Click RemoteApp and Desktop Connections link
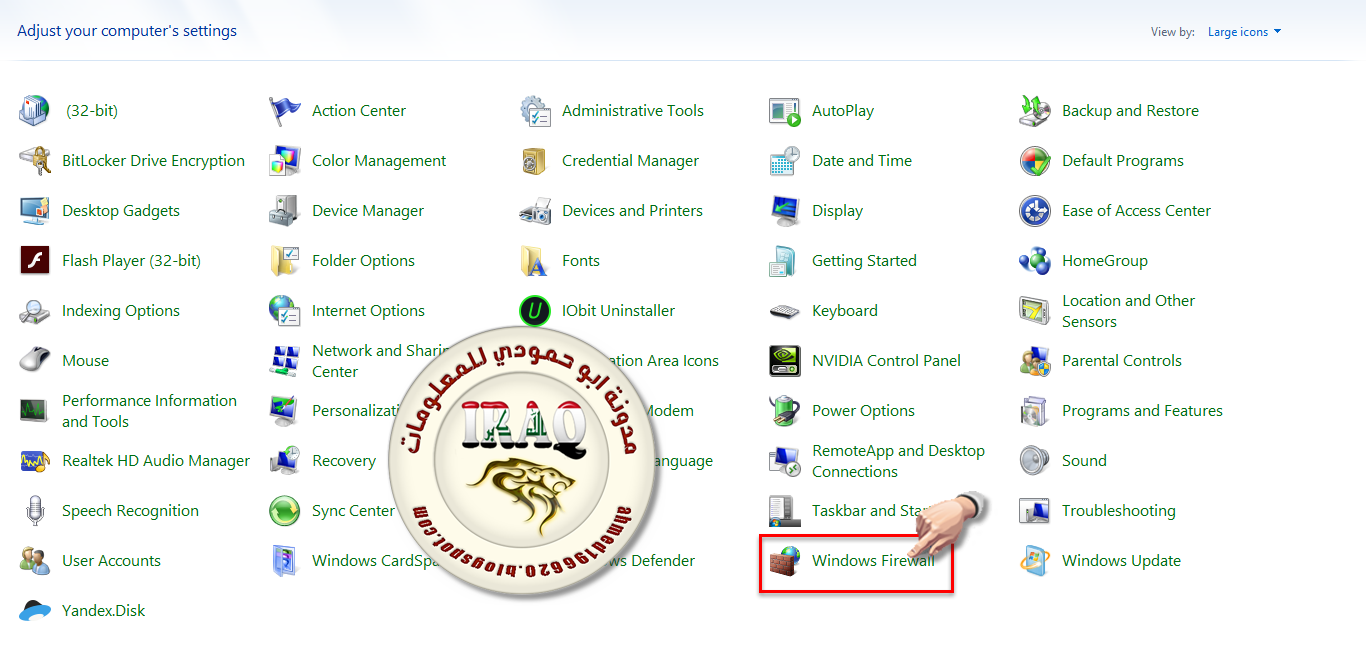The width and height of the screenshot is (1366, 671). pos(898,461)
